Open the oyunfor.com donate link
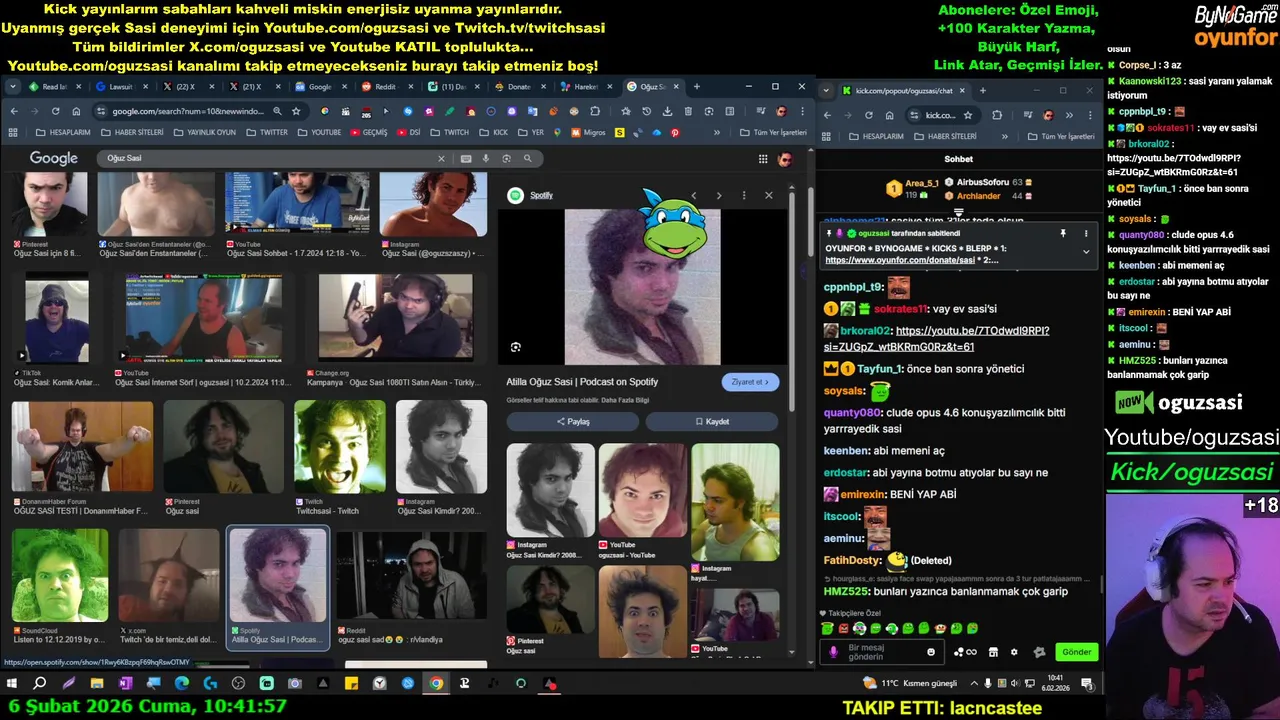 coord(900,260)
